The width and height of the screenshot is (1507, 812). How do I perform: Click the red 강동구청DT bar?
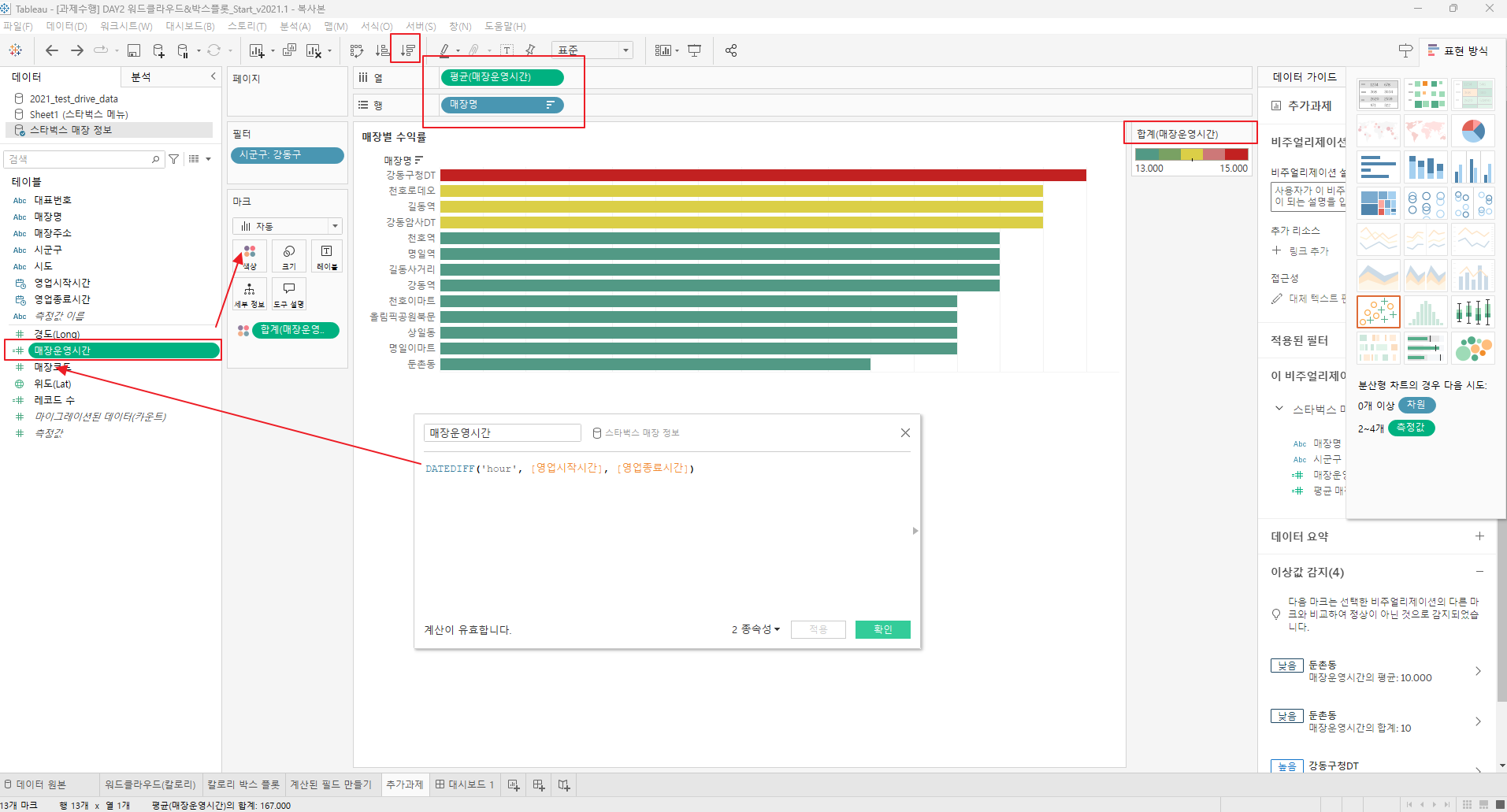click(x=763, y=175)
